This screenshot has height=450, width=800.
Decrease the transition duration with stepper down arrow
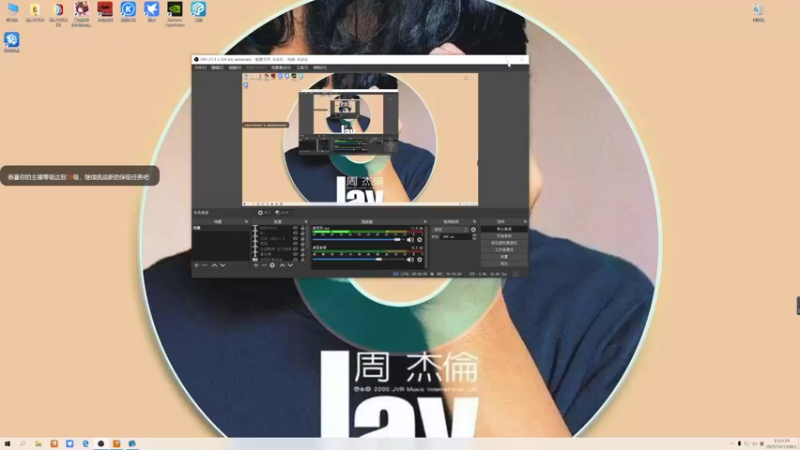click(474, 238)
